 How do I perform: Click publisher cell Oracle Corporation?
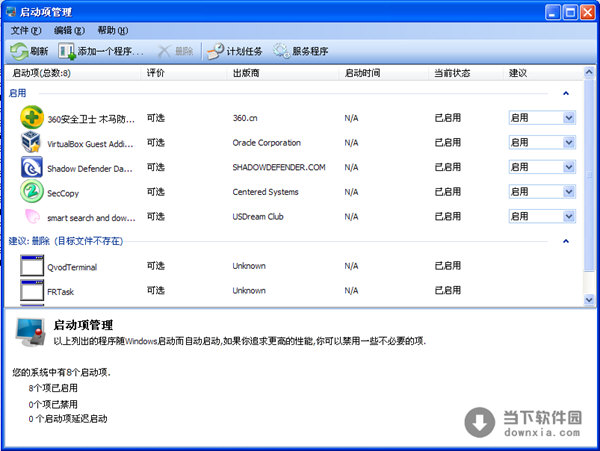click(267, 143)
